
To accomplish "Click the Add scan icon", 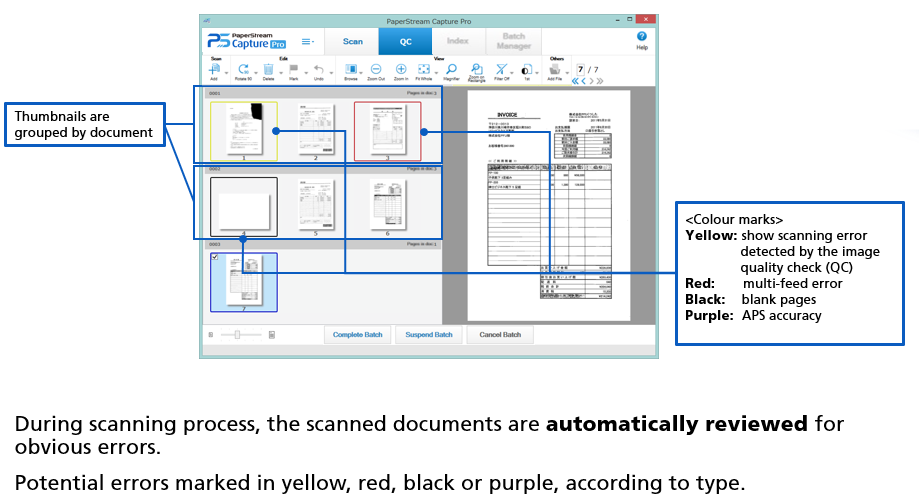I will (x=215, y=70).
